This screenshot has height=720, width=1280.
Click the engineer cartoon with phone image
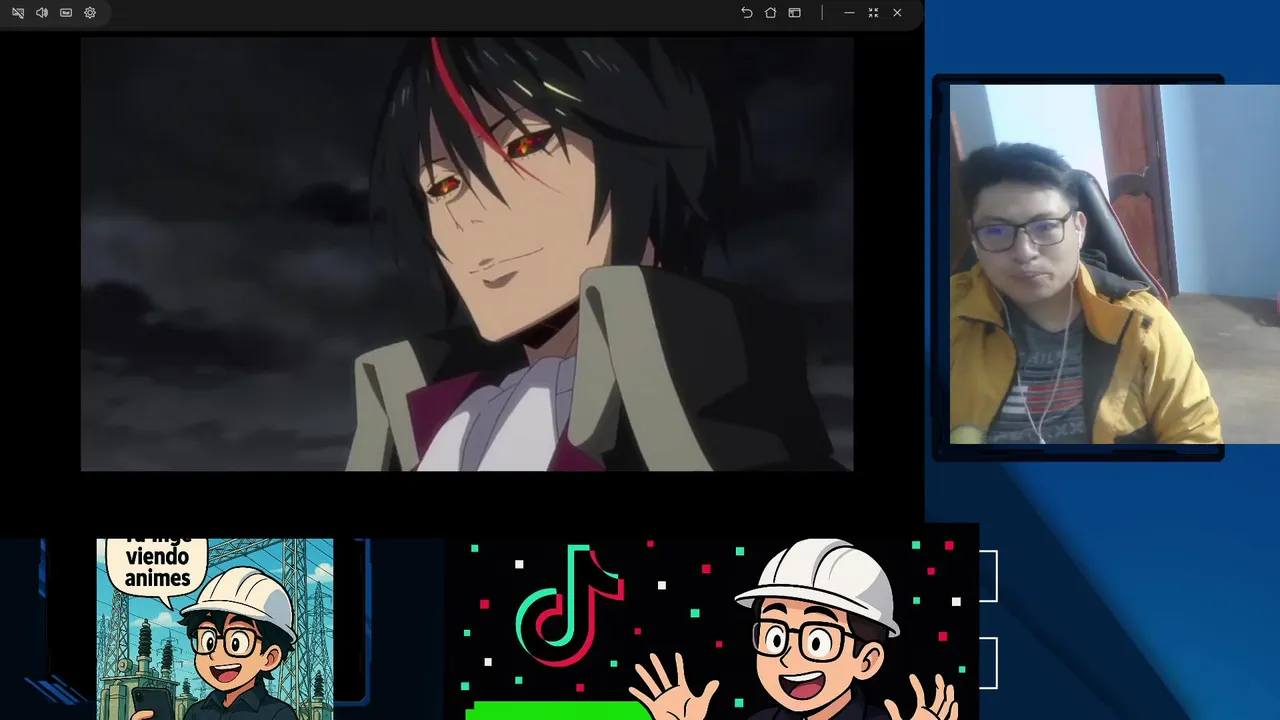[x=215, y=629]
